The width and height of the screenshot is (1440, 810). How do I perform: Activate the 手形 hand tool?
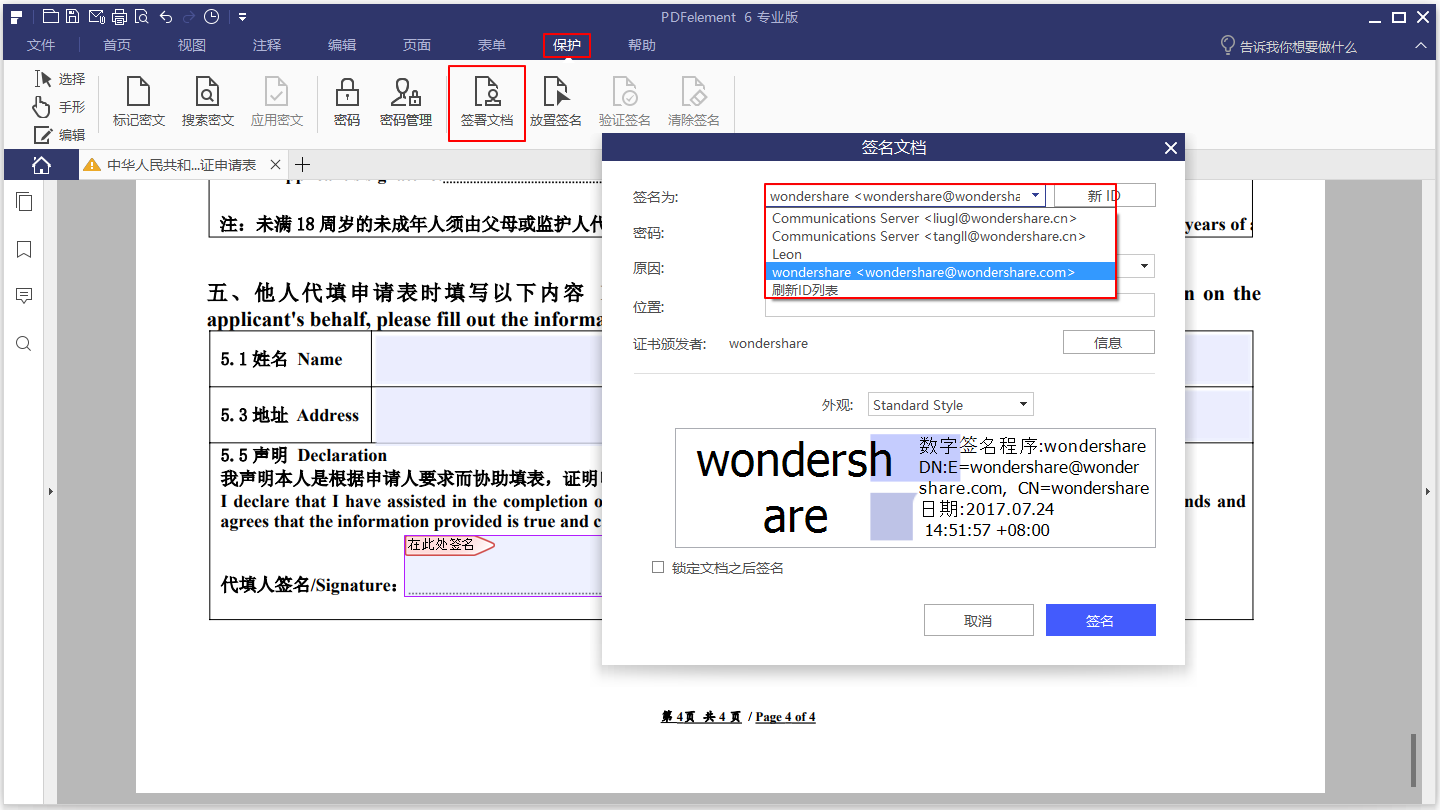[x=60, y=107]
